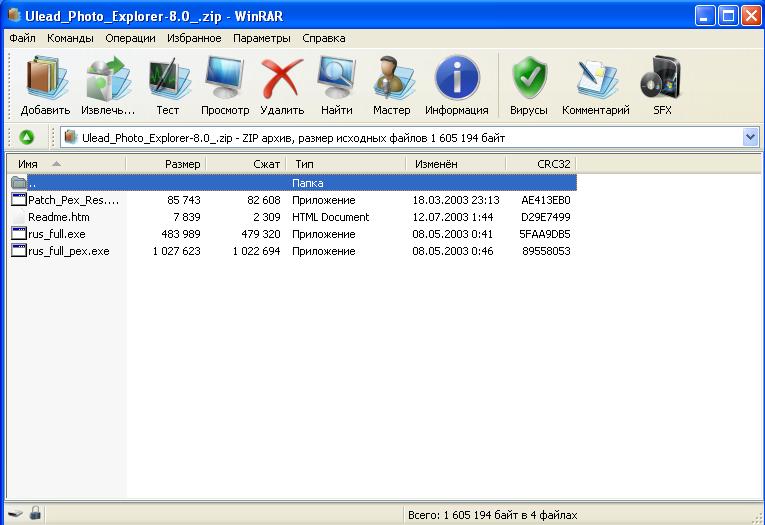Open the Избранное menu
The image size is (765, 525).
(194, 38)
